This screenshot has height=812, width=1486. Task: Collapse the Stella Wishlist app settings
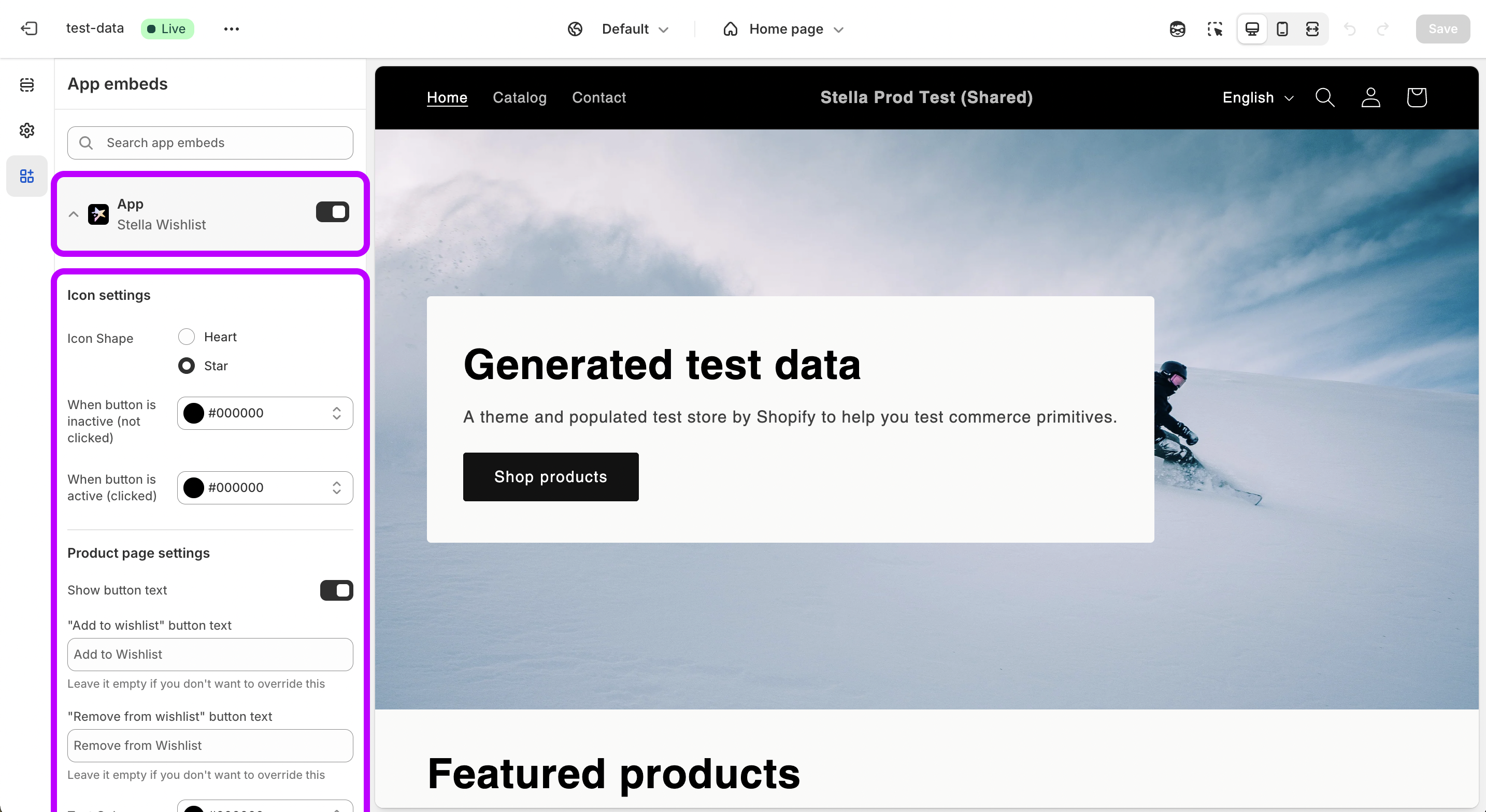73,214
